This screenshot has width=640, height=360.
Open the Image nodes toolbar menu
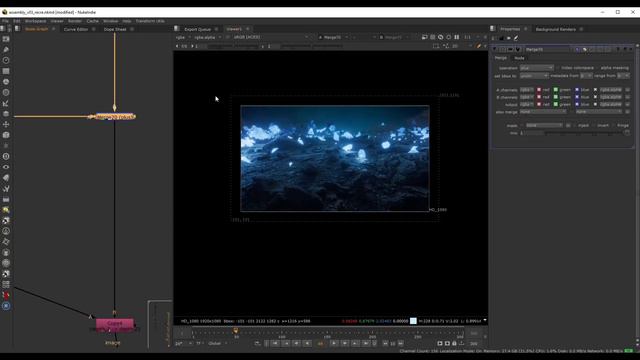click(6, 39)
